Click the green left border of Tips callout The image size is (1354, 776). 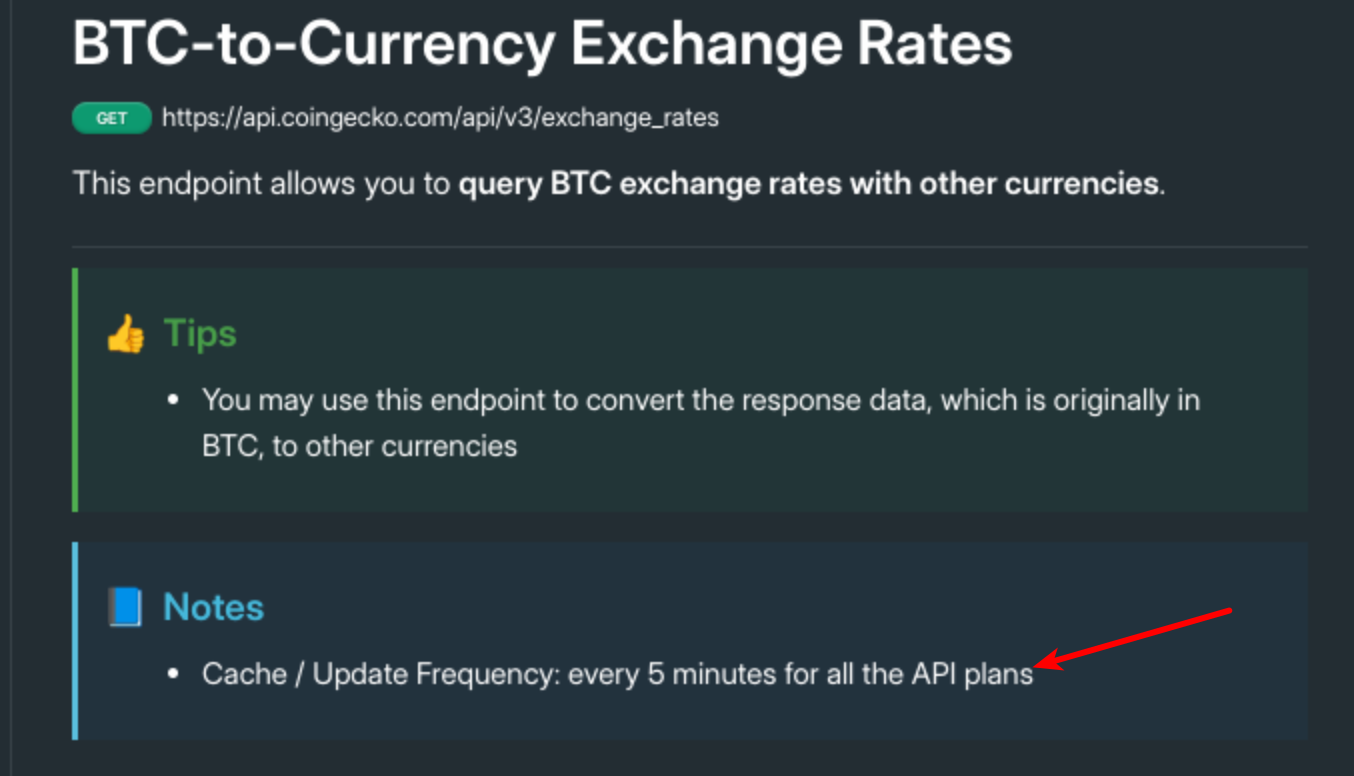[x=75, y=390]
